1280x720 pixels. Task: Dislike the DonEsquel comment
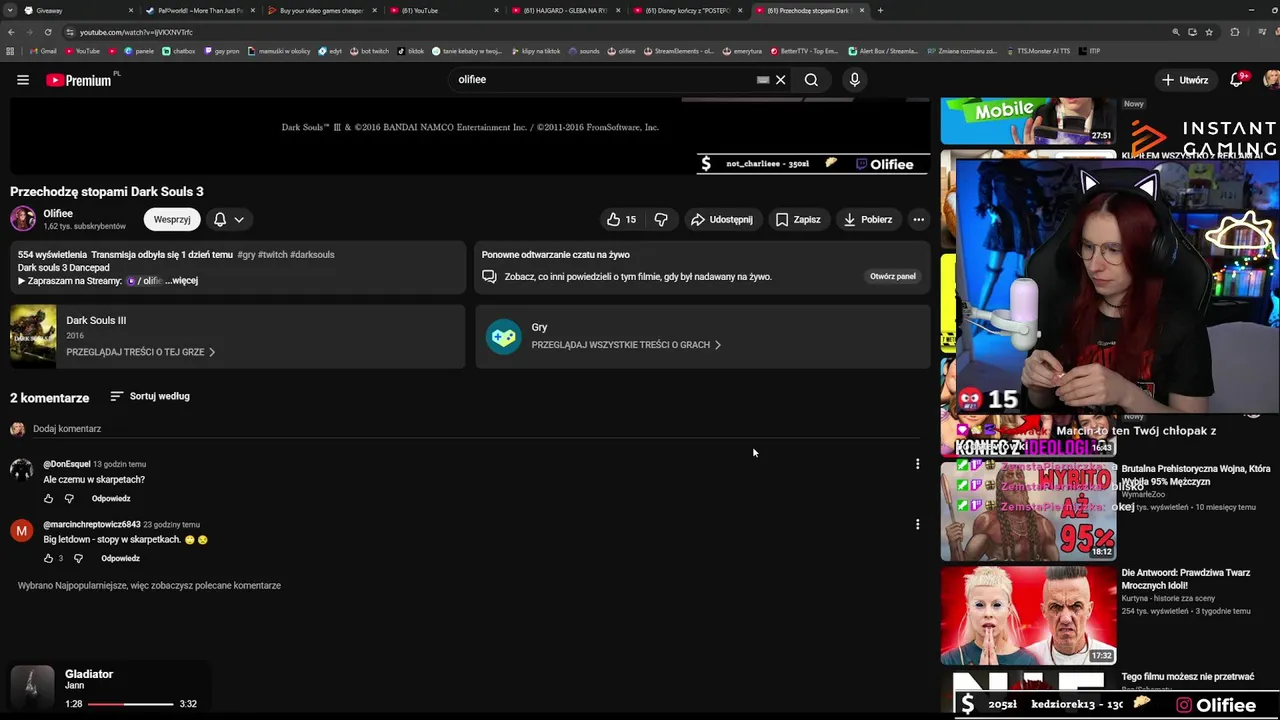coord(69,498)
